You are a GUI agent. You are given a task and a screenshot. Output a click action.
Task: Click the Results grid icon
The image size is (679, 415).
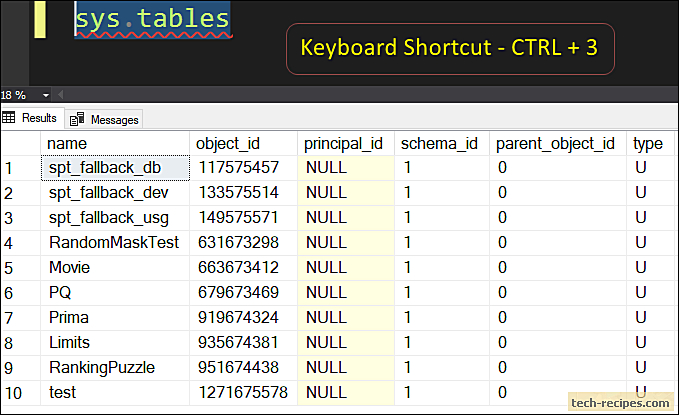9,117
